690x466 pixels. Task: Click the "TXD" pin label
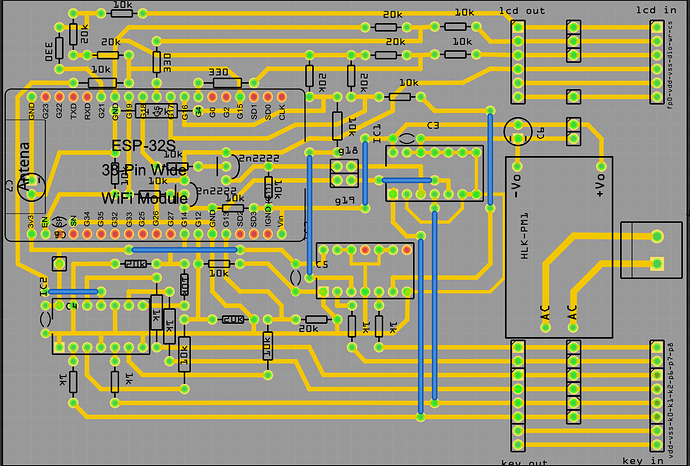click(x=73, y=112)
